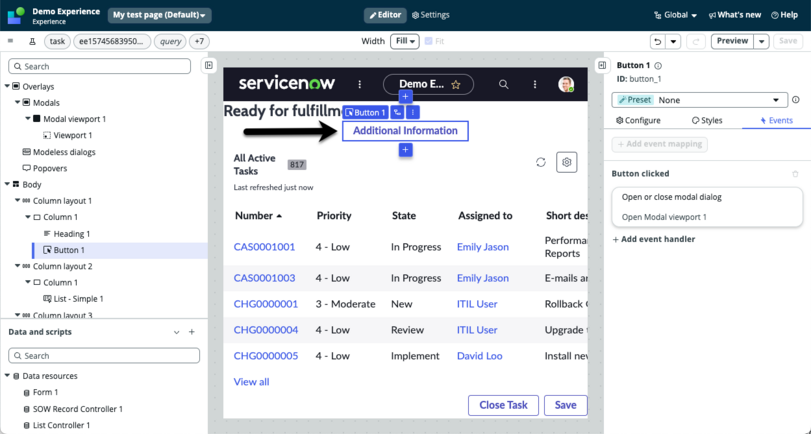Sort the list by Number column header
This screenshot has height=434, width=811.
259,216
